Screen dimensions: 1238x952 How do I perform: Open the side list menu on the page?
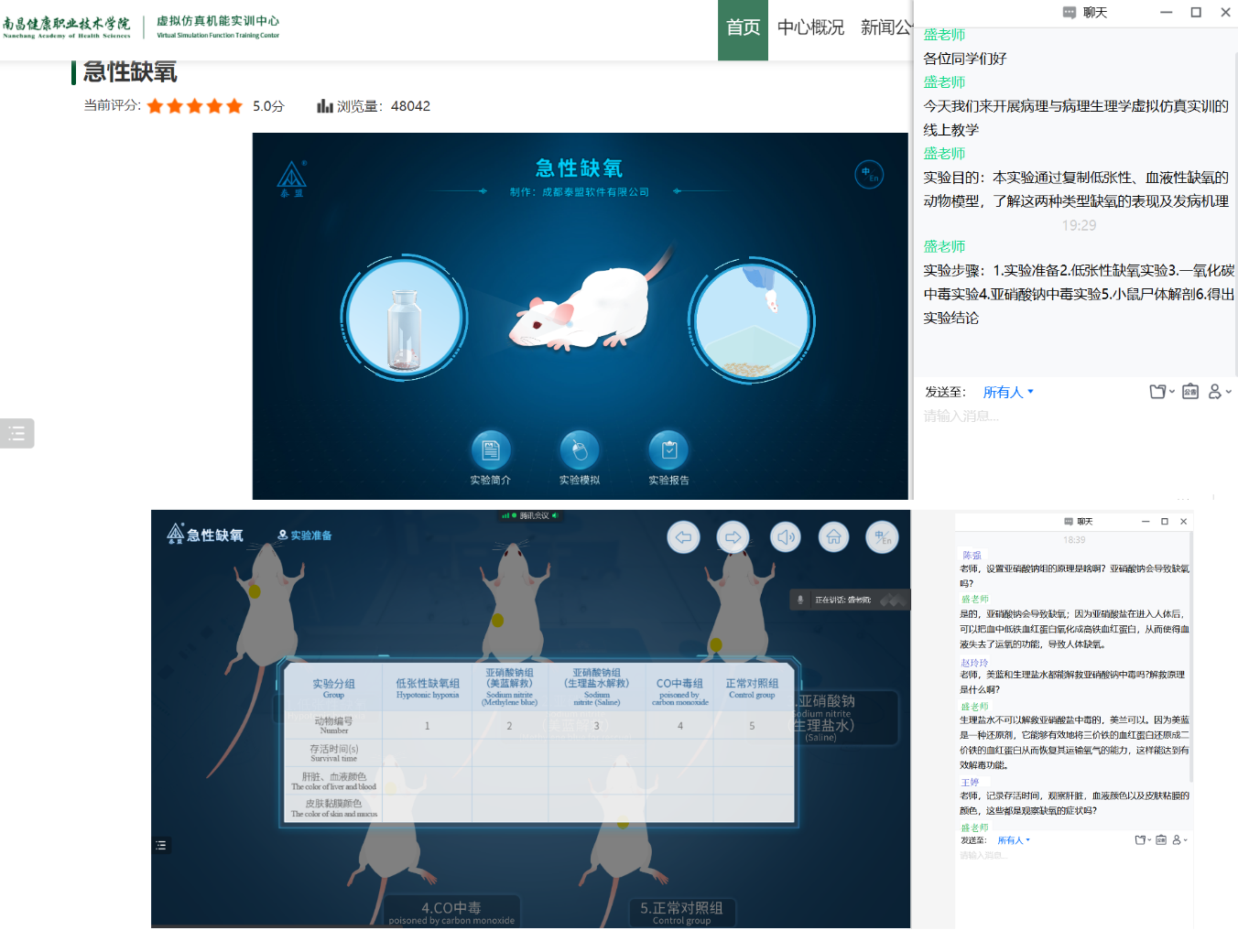tap(16, 433)
